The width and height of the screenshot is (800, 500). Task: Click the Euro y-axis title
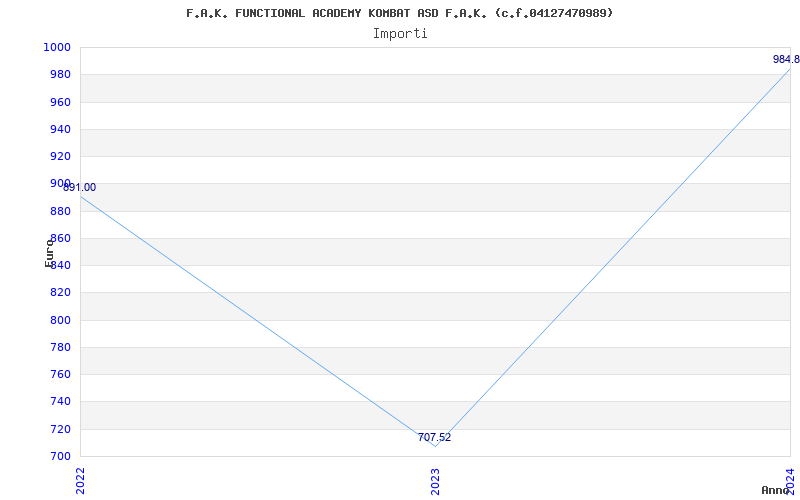49,253
